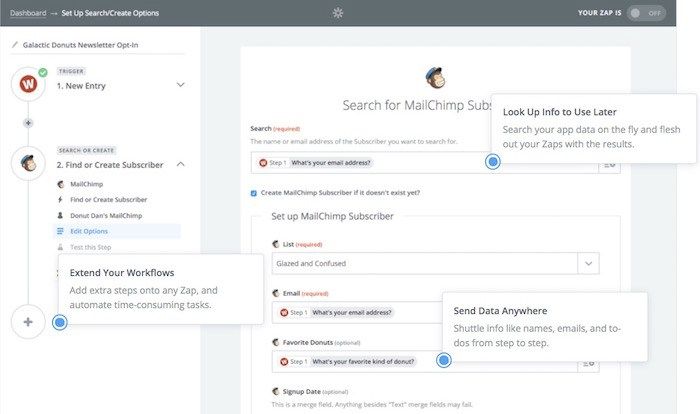Open insert-field button on Favorite Donuts field
Screen dimensions: 700x414
point(588,364)
